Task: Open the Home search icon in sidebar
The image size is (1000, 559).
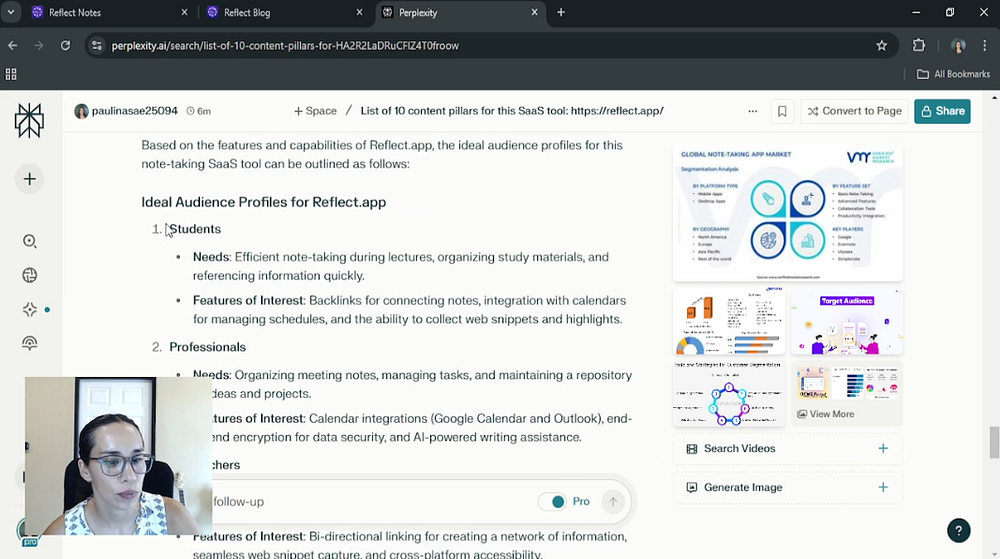Action: pos(30,241)
